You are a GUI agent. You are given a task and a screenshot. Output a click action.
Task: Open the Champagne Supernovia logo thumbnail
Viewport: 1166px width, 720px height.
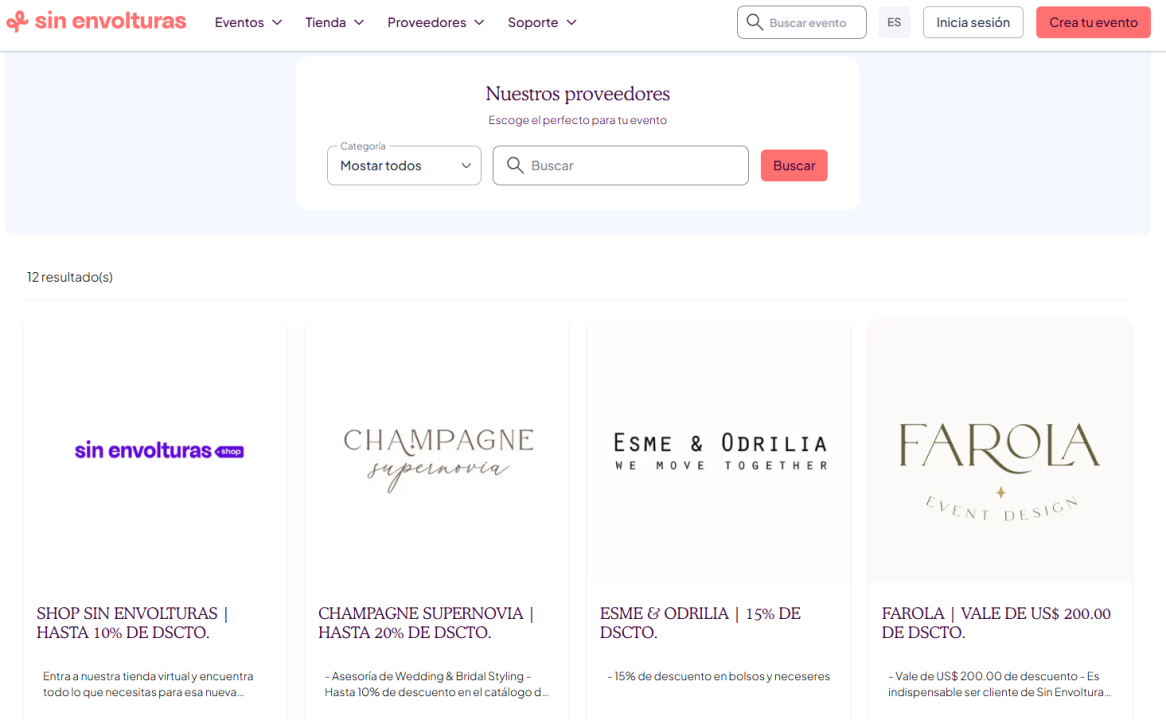437,451
